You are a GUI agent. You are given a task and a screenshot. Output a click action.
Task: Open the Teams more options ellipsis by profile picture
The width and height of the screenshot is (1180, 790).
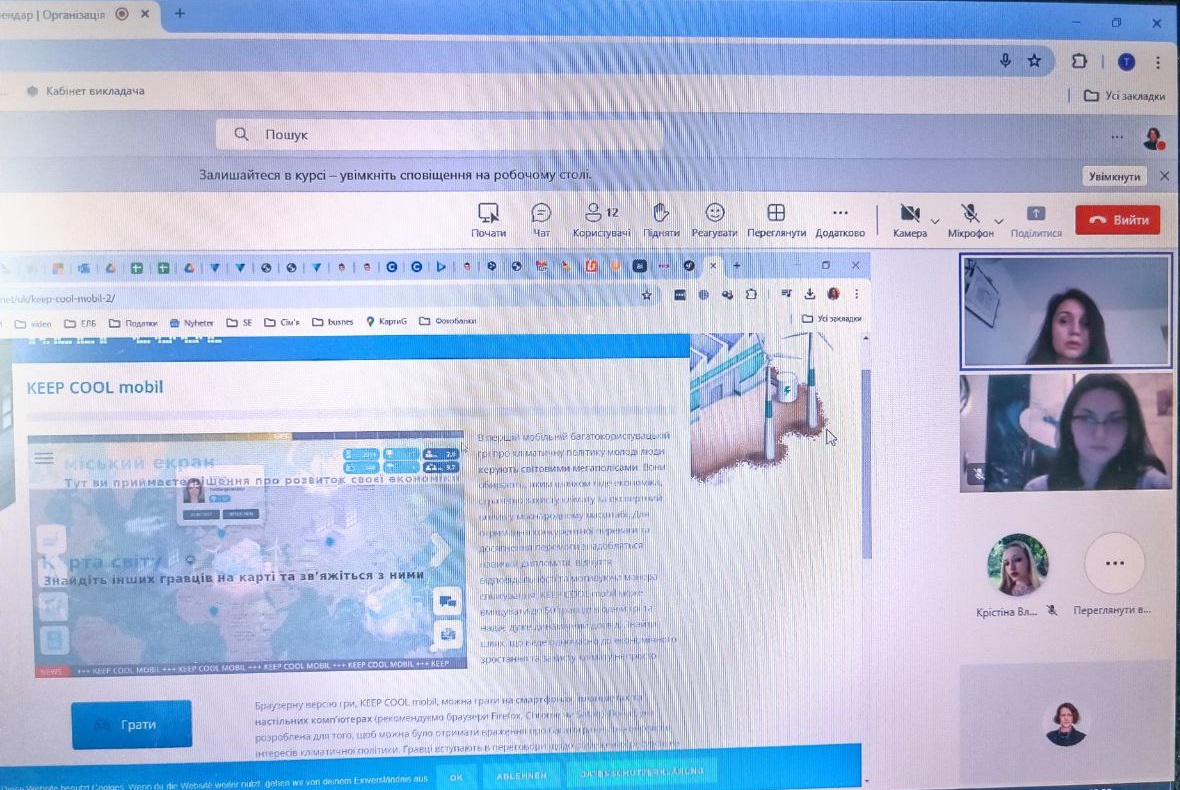(x=1117, y=137)
